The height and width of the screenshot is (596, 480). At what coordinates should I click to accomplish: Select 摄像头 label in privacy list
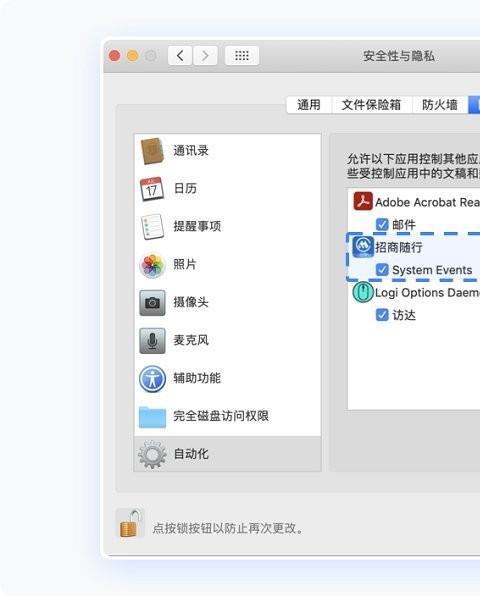click(x=191, y=302)
